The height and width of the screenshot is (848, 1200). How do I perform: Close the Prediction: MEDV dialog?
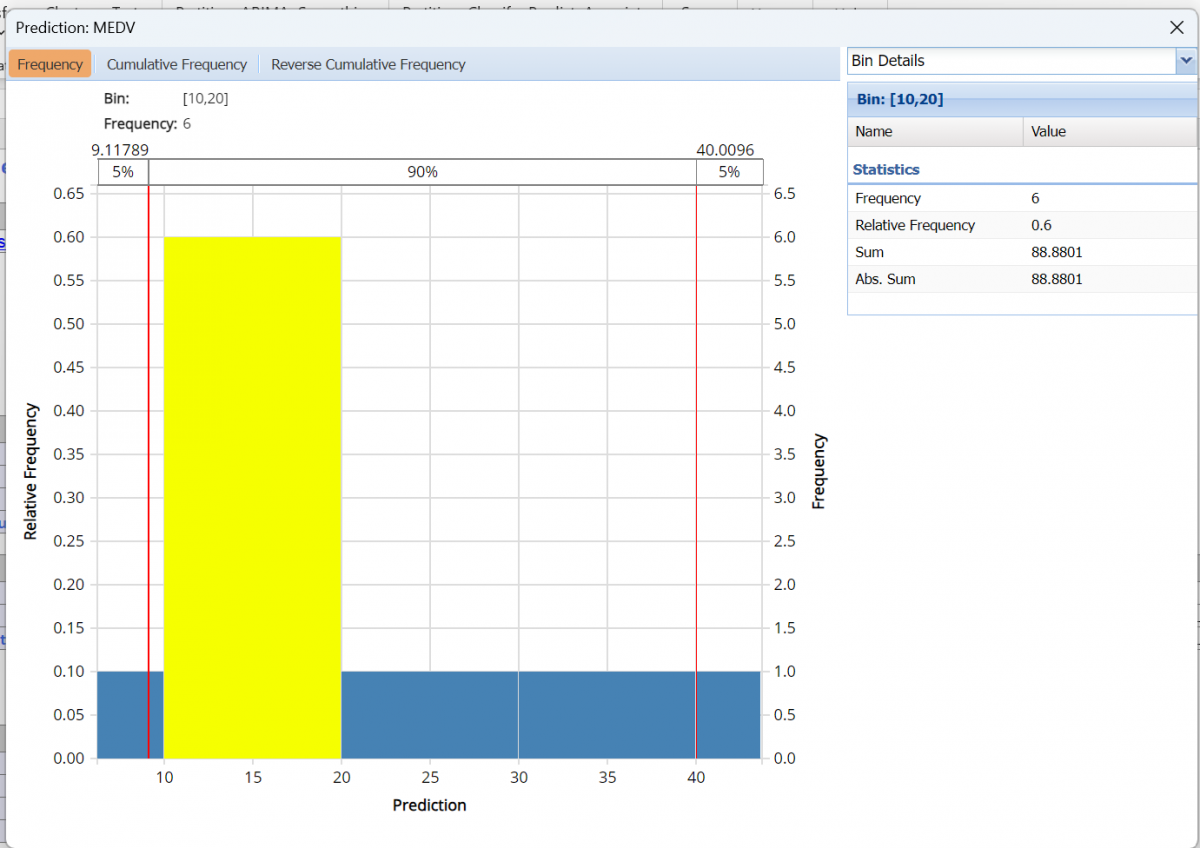click(1177, 27)
